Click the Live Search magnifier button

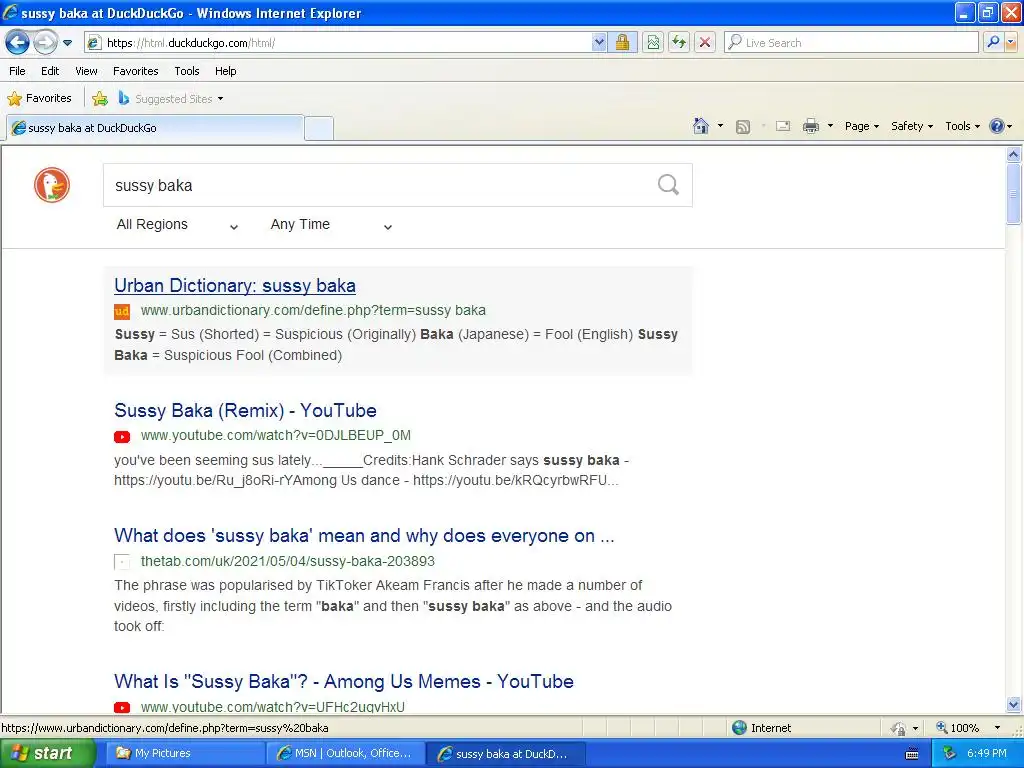tap(993, 43)
